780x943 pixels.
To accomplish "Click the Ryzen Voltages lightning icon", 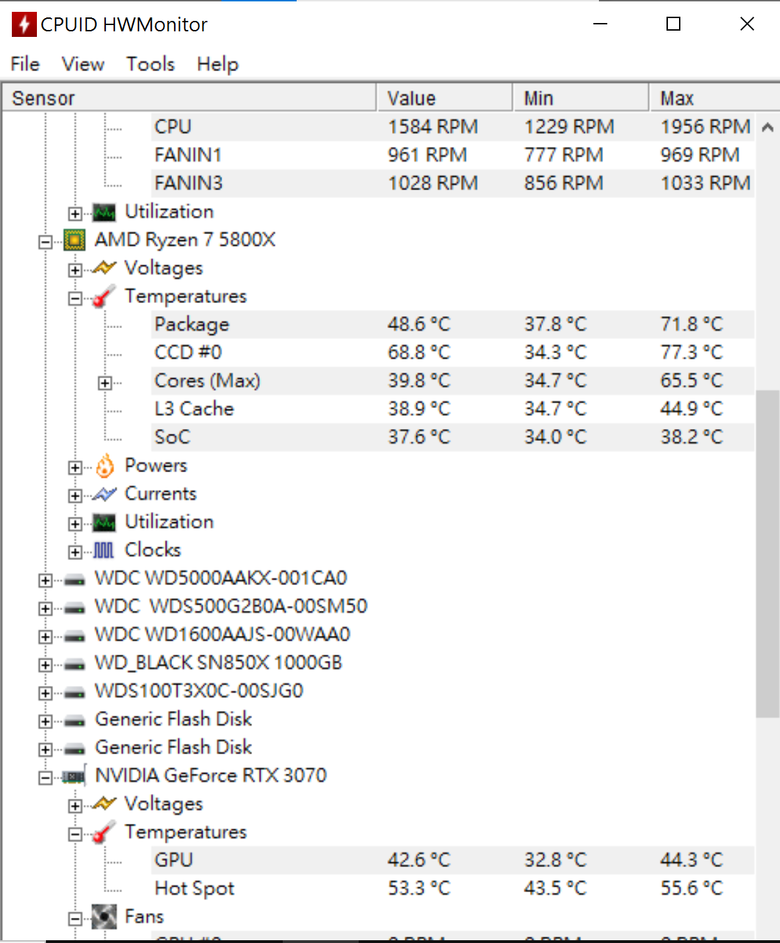I will [x=104, y=268].
